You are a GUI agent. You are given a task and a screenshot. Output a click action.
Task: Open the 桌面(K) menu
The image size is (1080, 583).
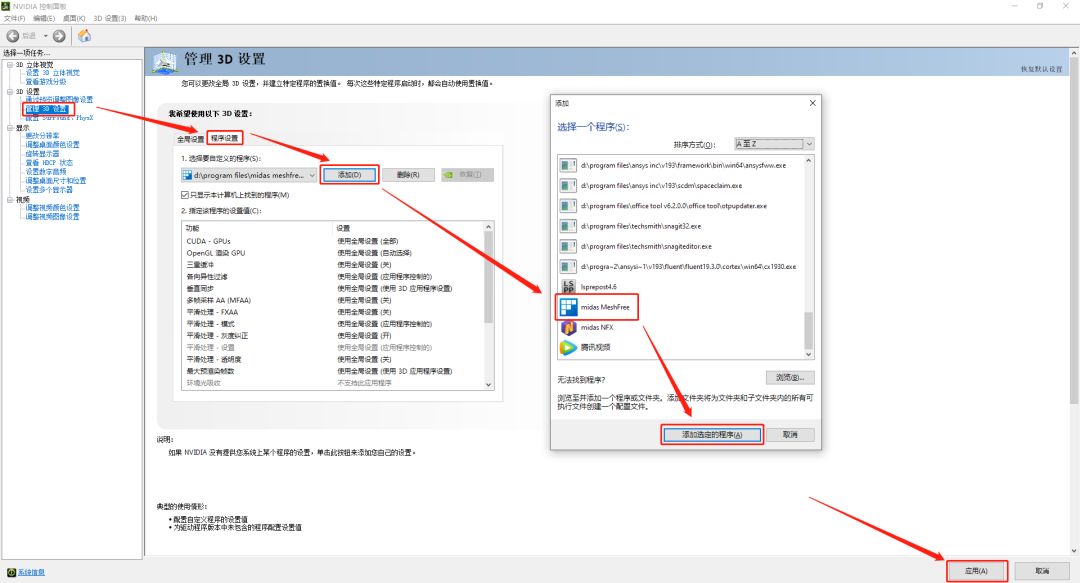(74, 19)
